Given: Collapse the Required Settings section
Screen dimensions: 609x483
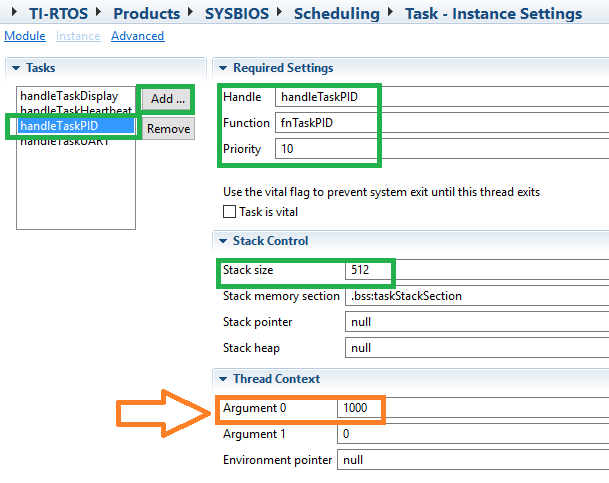Looking at the screenshot, I should coord(222,68).
